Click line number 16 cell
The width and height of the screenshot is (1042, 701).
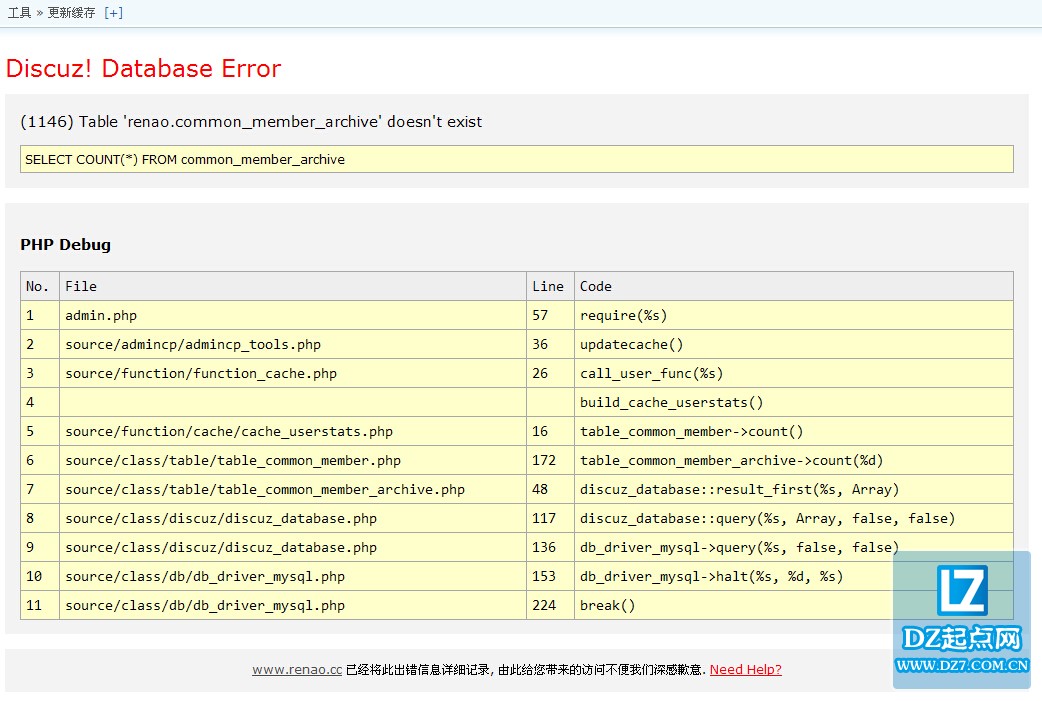[x=550, y=431]
